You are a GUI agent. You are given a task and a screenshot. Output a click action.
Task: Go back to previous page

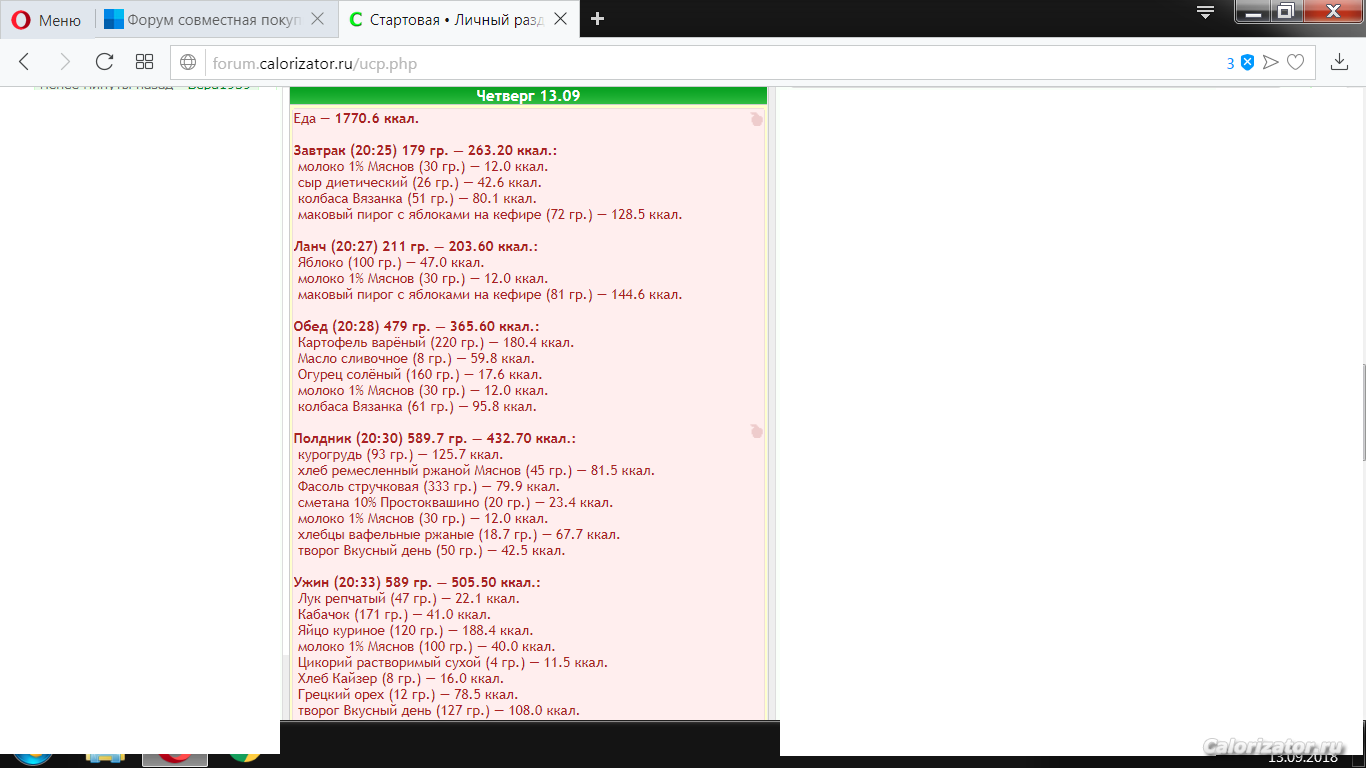(25, 62)
